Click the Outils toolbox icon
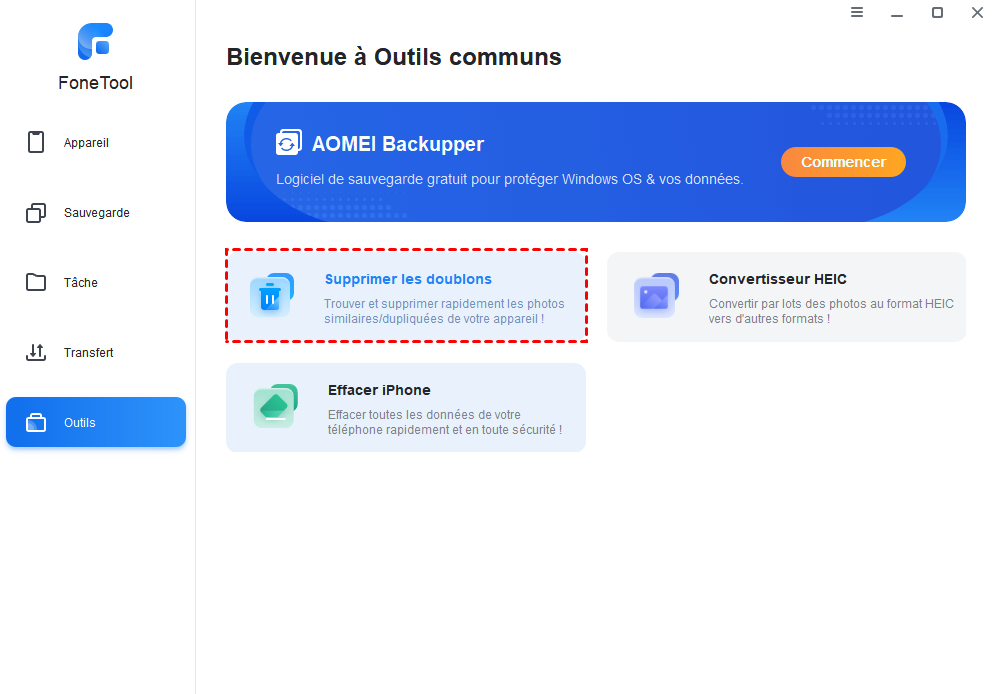Image resolution: width=993 pixels, height=694 pixels. click(36, 422)
